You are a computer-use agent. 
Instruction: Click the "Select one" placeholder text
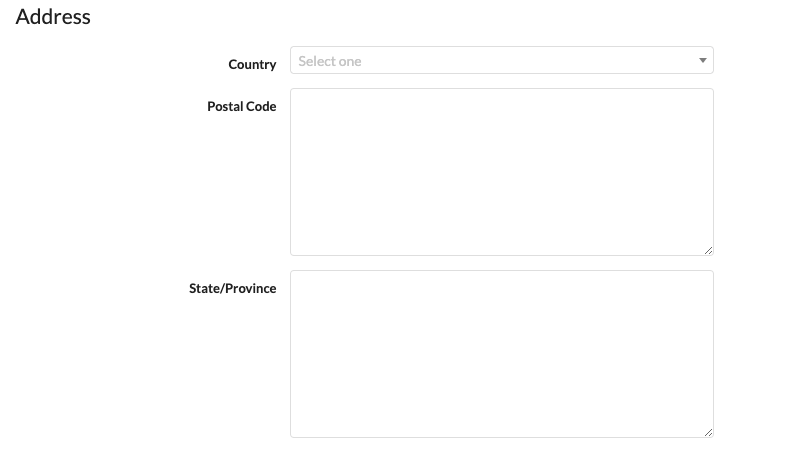(x=330, y=61)
